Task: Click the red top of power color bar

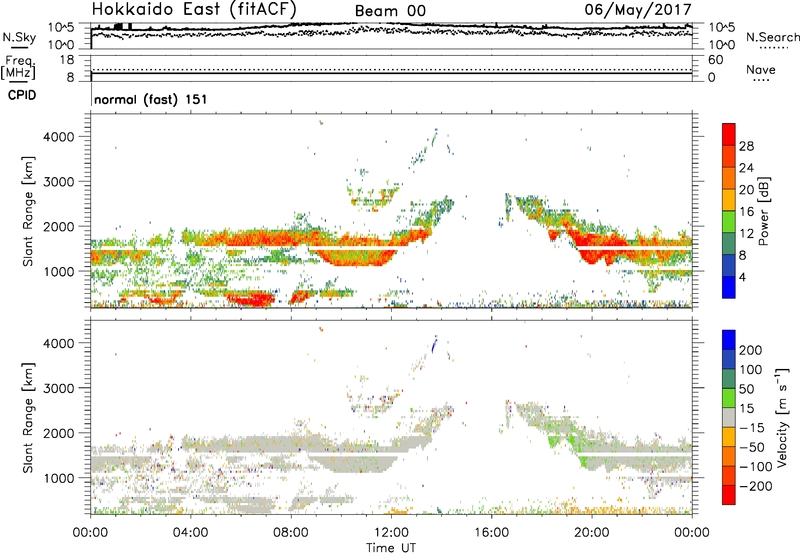Action: pos(729,135)
